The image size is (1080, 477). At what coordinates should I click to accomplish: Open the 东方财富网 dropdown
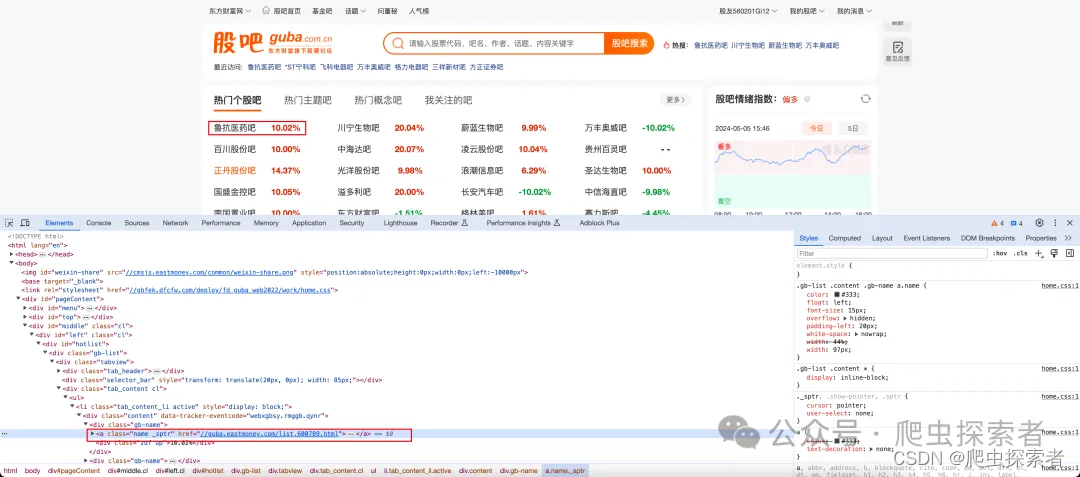pyautogui.click(x=230, y=11)
